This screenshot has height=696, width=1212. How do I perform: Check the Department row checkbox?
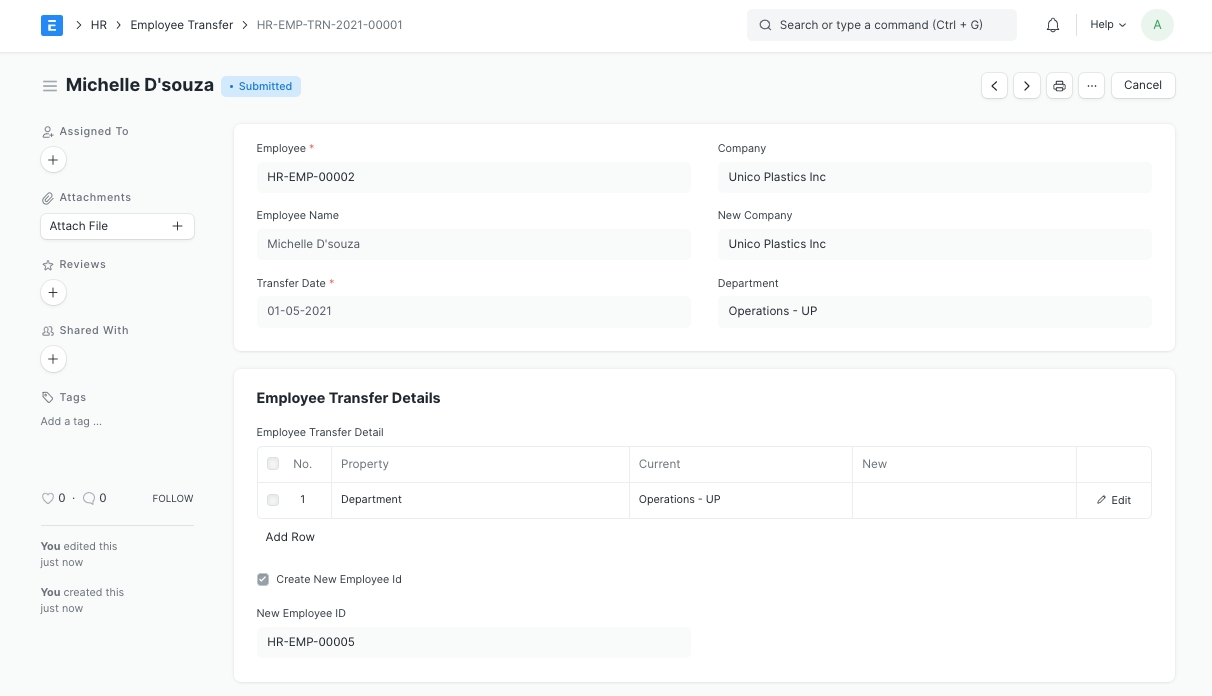pos(273,500)
